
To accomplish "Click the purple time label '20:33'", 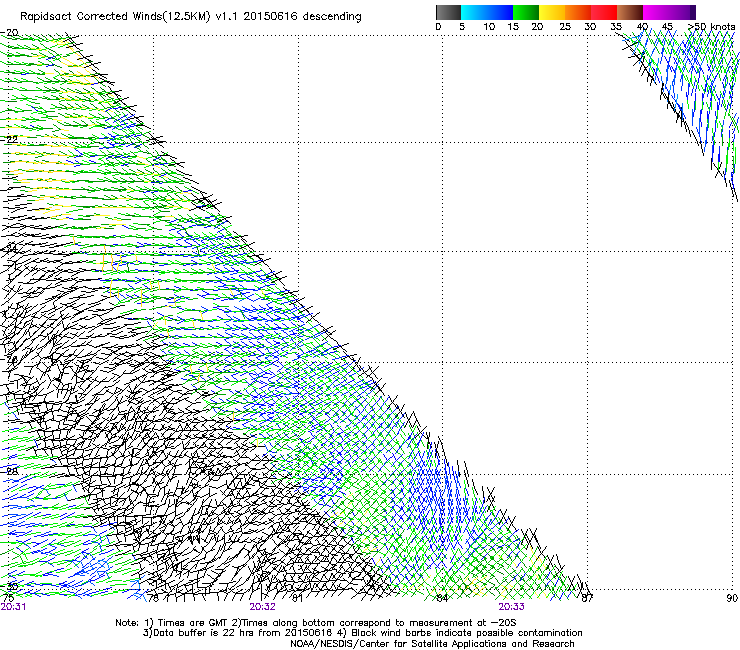I will coord(512,607).
